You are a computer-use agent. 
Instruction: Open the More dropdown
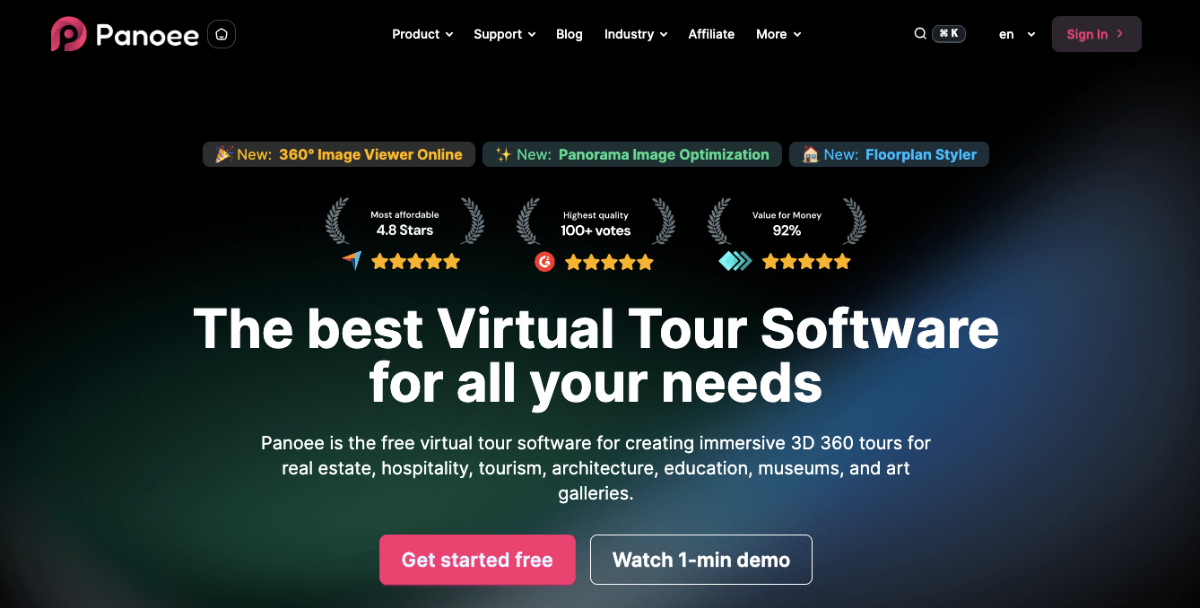coord(779,34)
